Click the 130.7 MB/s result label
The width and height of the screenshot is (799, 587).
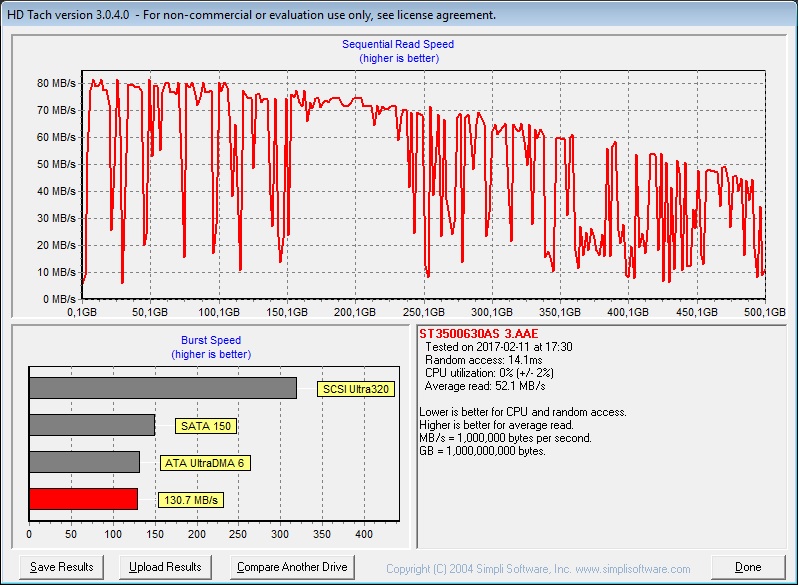click(191, 500)
